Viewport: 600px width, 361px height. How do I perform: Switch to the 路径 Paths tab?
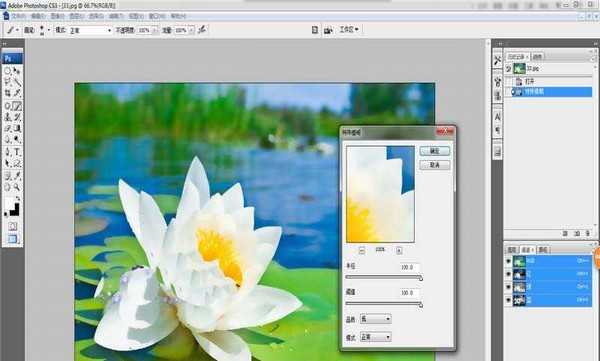click(543, 250)
